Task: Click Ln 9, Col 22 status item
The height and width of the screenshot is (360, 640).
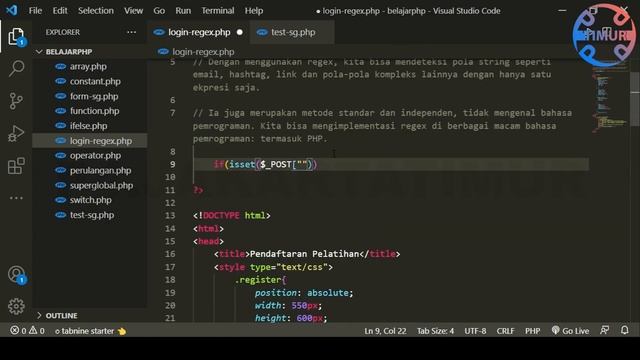Action: click(x=385, y=331)
